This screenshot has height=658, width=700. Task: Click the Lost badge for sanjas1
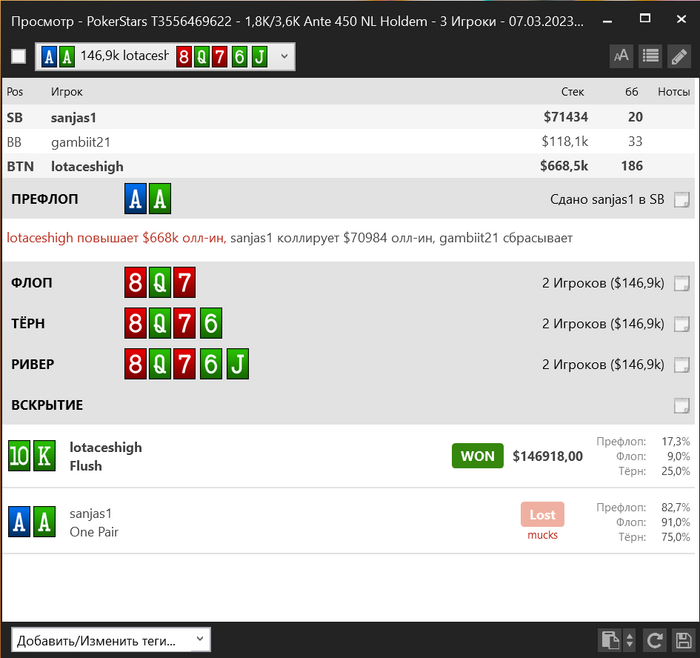tap(542, 515)
